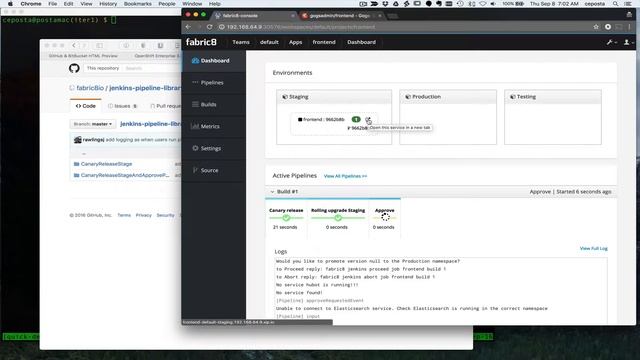
Task: Open the user account dropdown in fabric8 header
Action: tap(628, 42)
